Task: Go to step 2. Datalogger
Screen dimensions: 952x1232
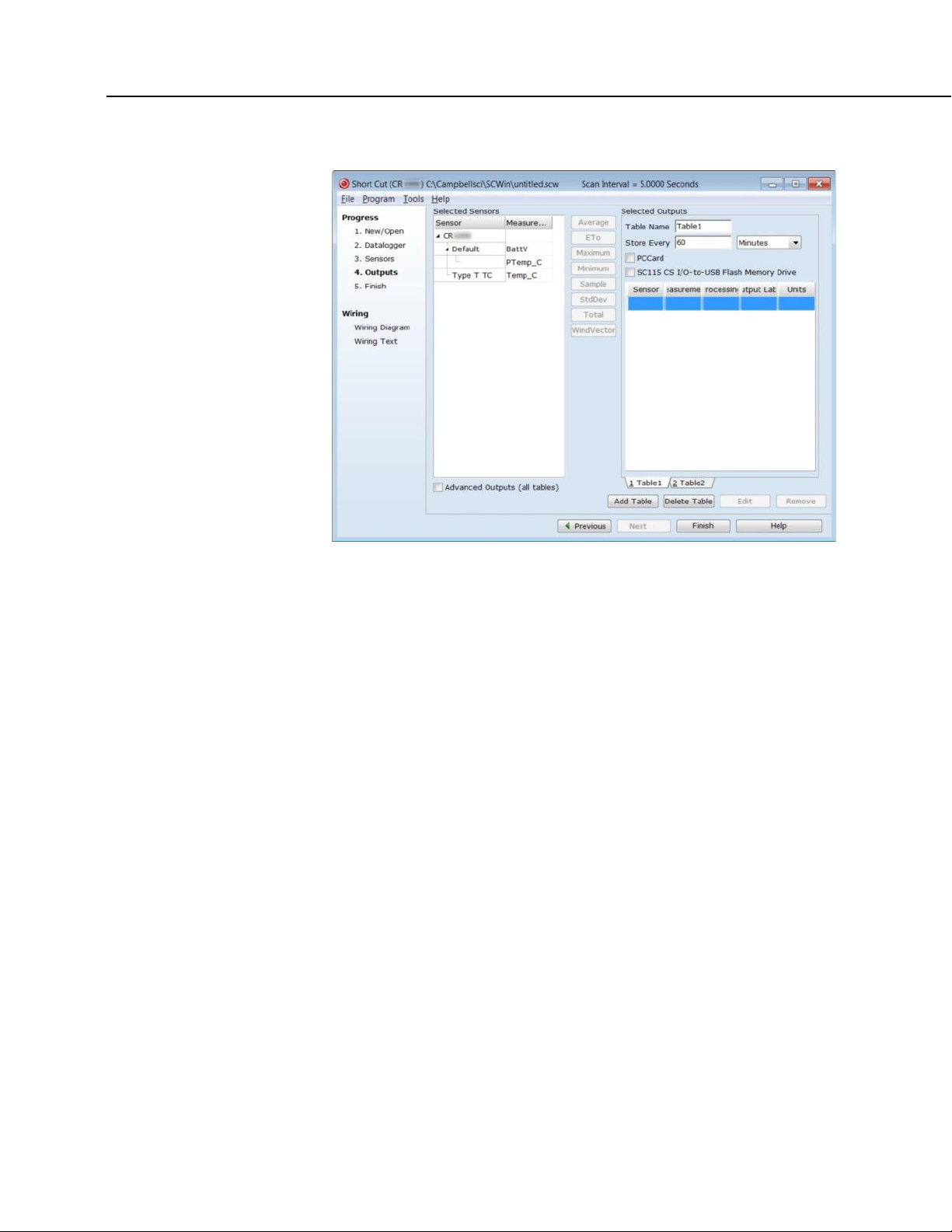Action: click(x=380, y=246)
